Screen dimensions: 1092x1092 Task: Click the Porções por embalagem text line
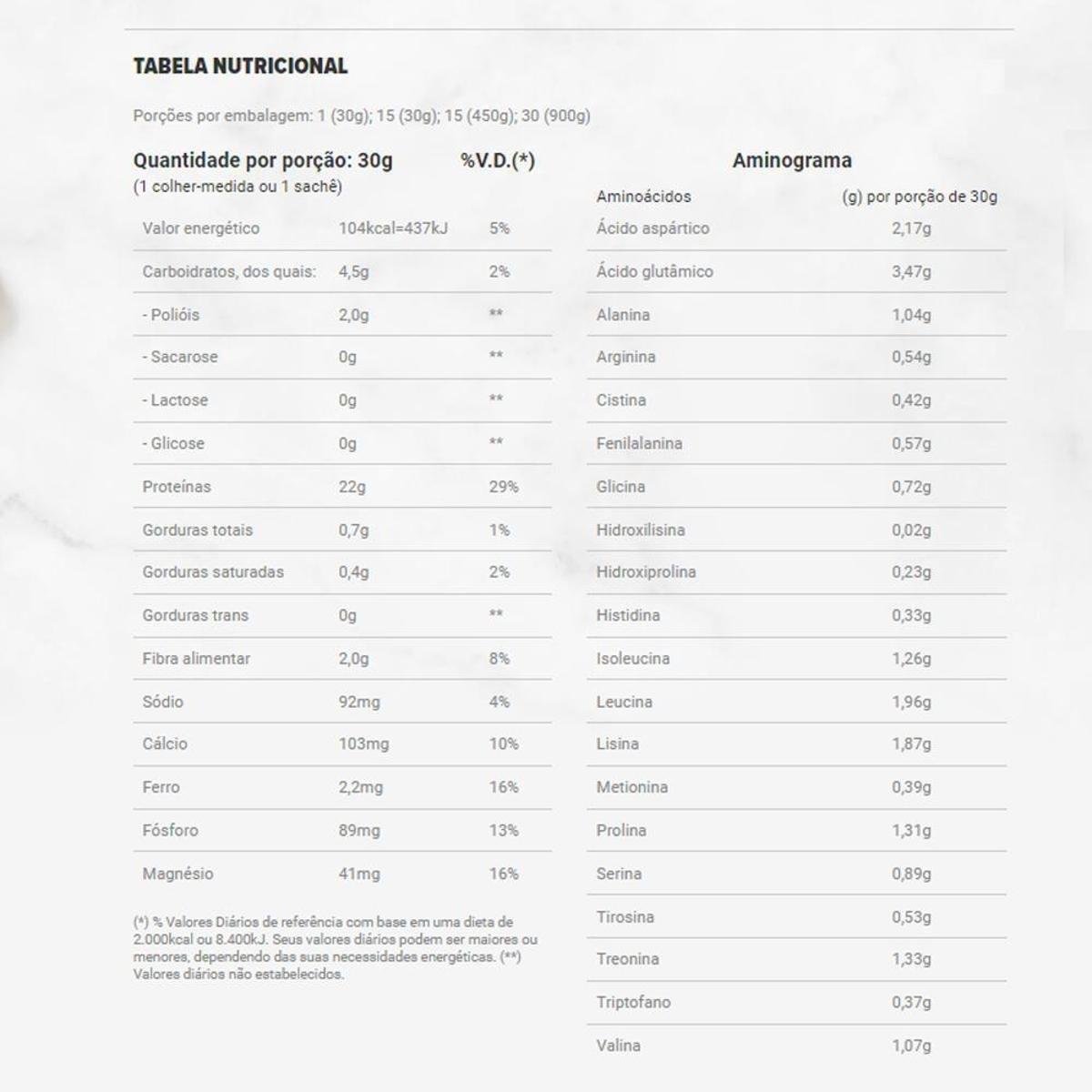(361, 116)
